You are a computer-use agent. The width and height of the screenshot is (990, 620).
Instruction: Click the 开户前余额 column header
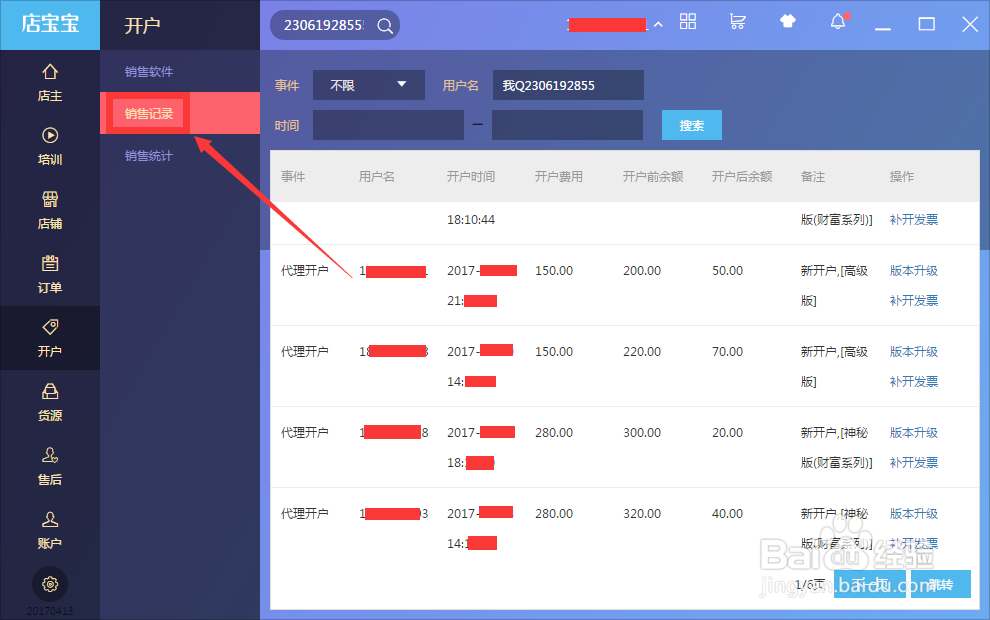(x=653, y=177)
